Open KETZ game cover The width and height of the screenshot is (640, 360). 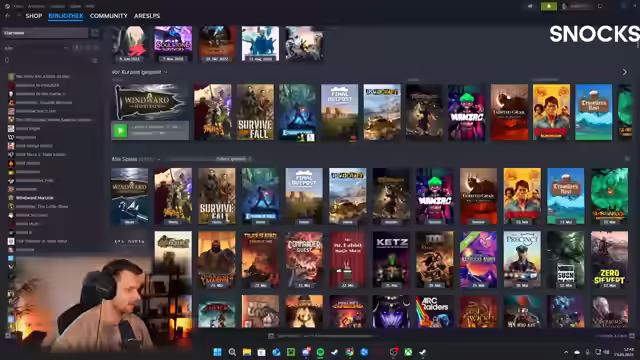click(391, 260)
